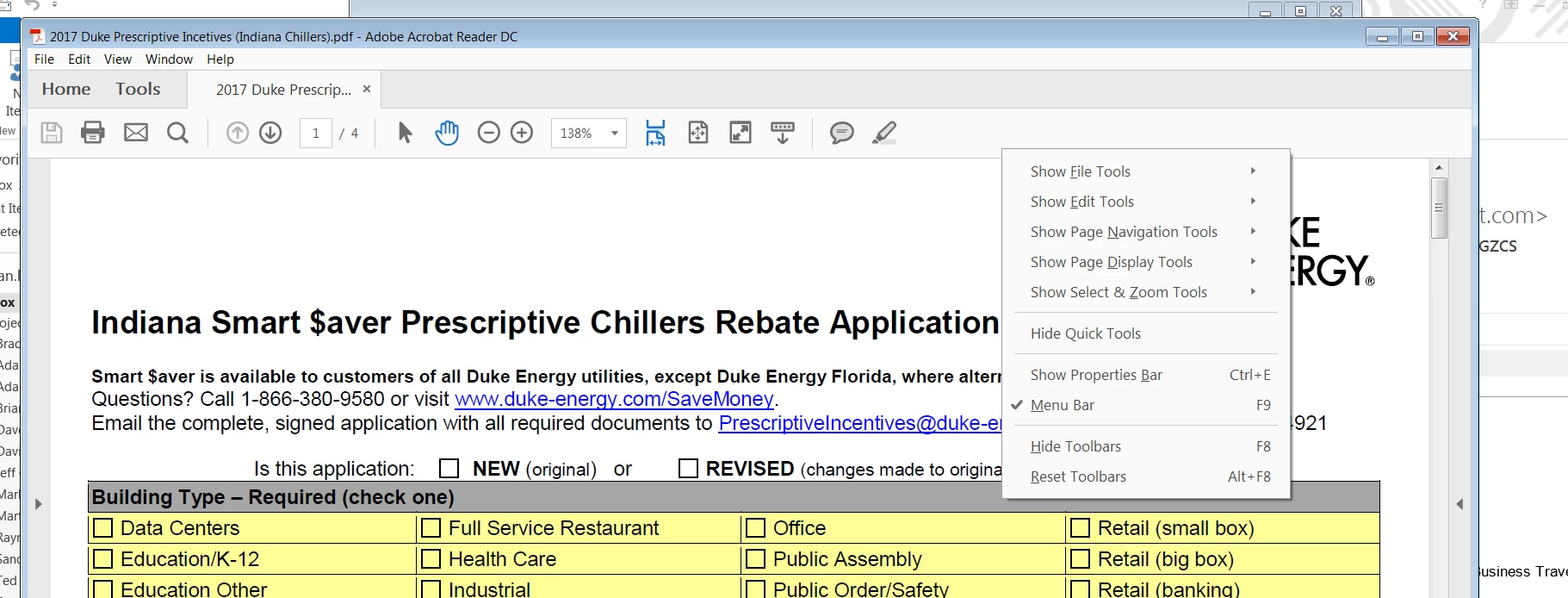Enter full screen mode icon
This screenshot has height=598, width=1568.
(x=741, y=133)
